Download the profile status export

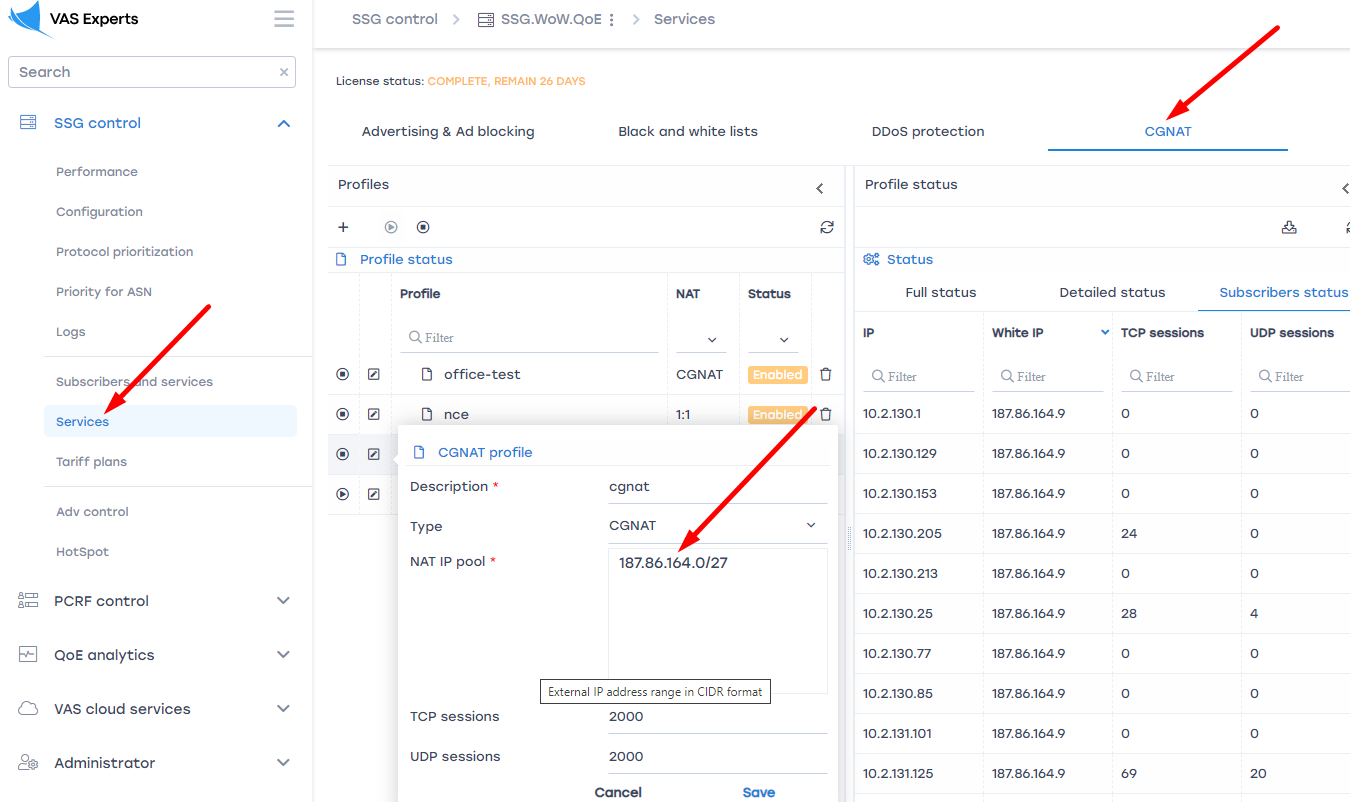1289,228
